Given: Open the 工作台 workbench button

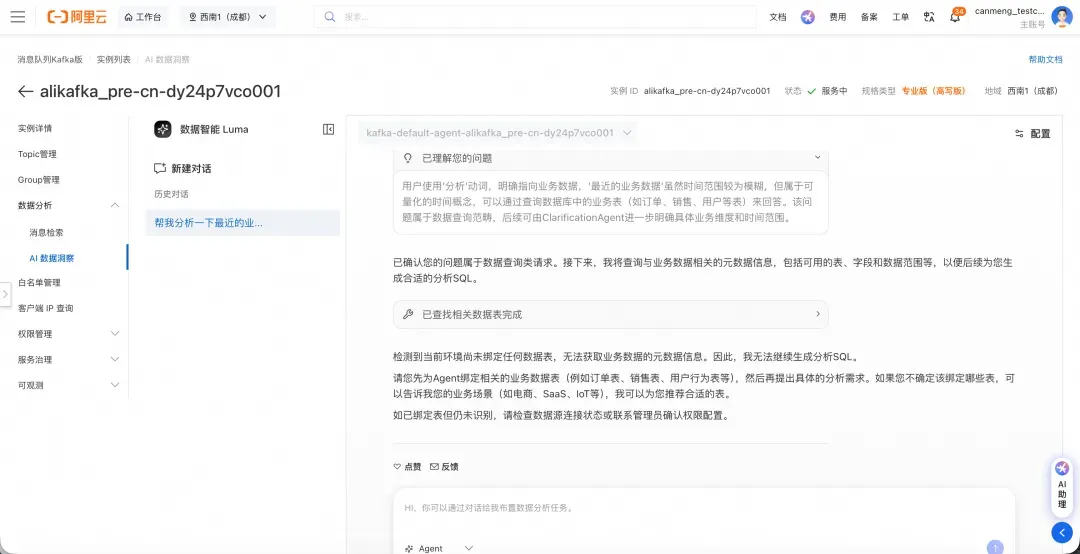Looking at the screenshot, I should coord(143,17).
